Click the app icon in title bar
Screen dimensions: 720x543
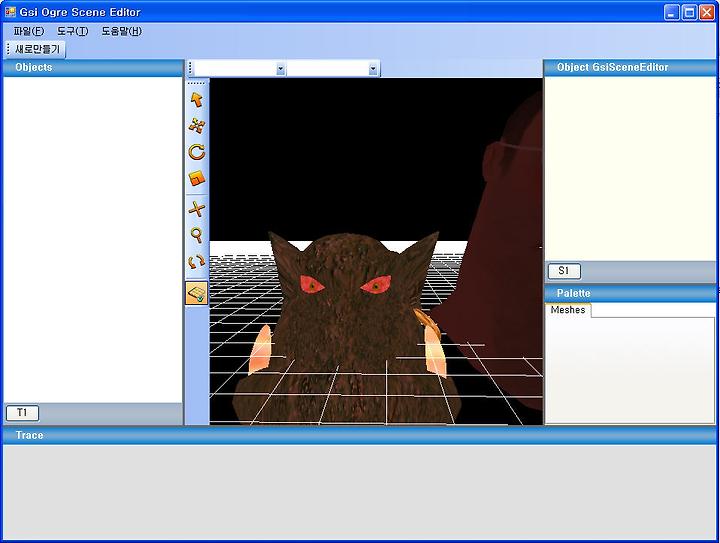(x=10, y=12)
